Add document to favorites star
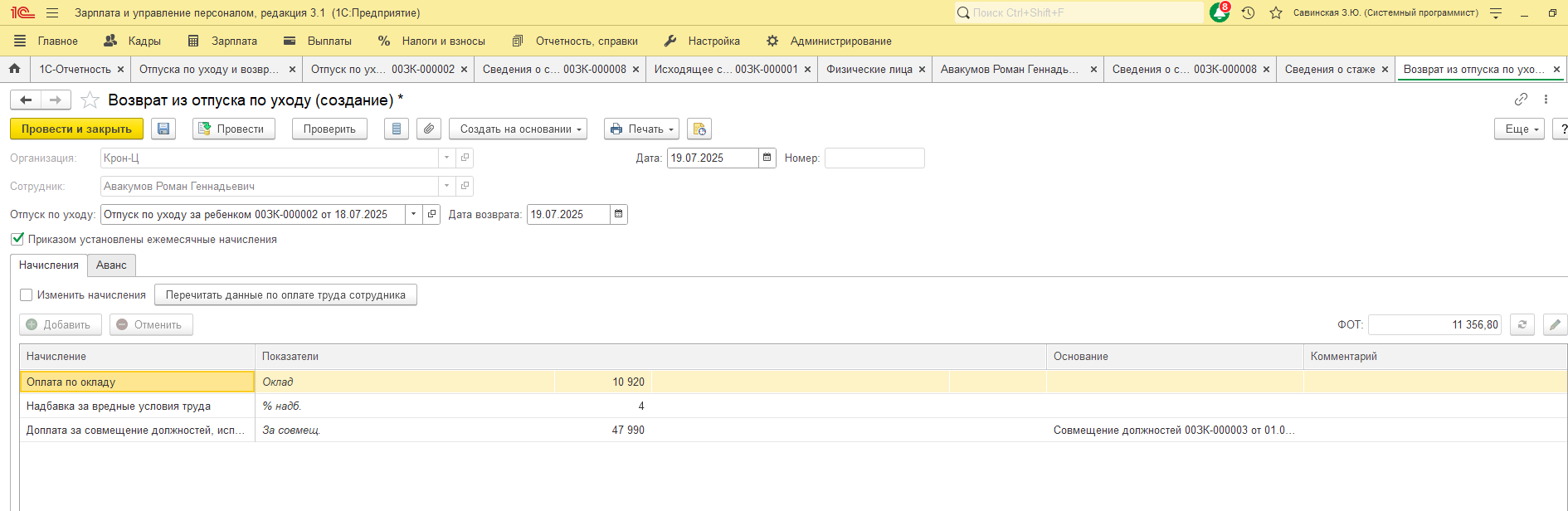The width and height of the screenshot is (1568, 511). point(90,100)
